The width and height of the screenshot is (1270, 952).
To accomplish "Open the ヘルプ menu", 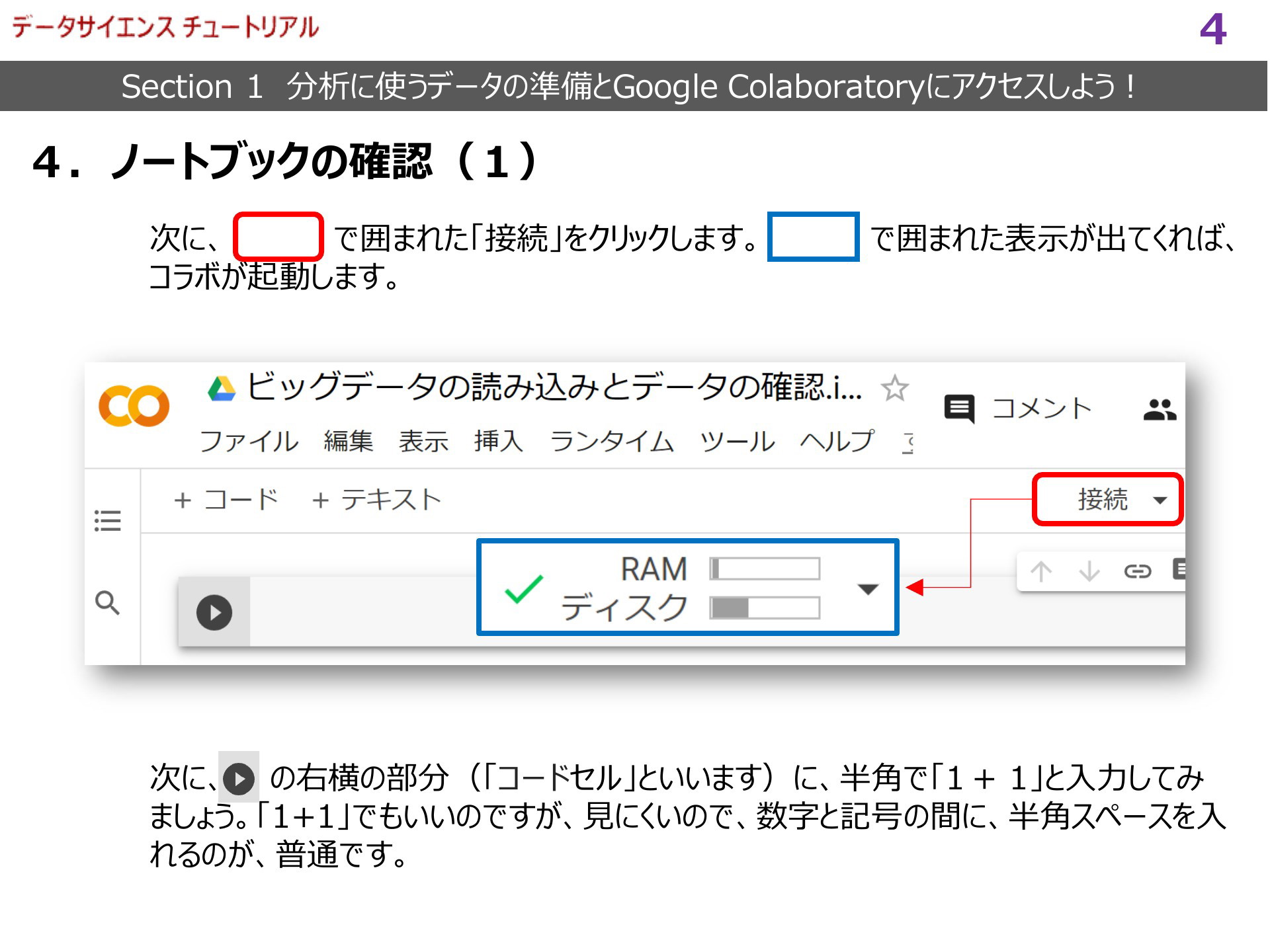I will 837,441.
